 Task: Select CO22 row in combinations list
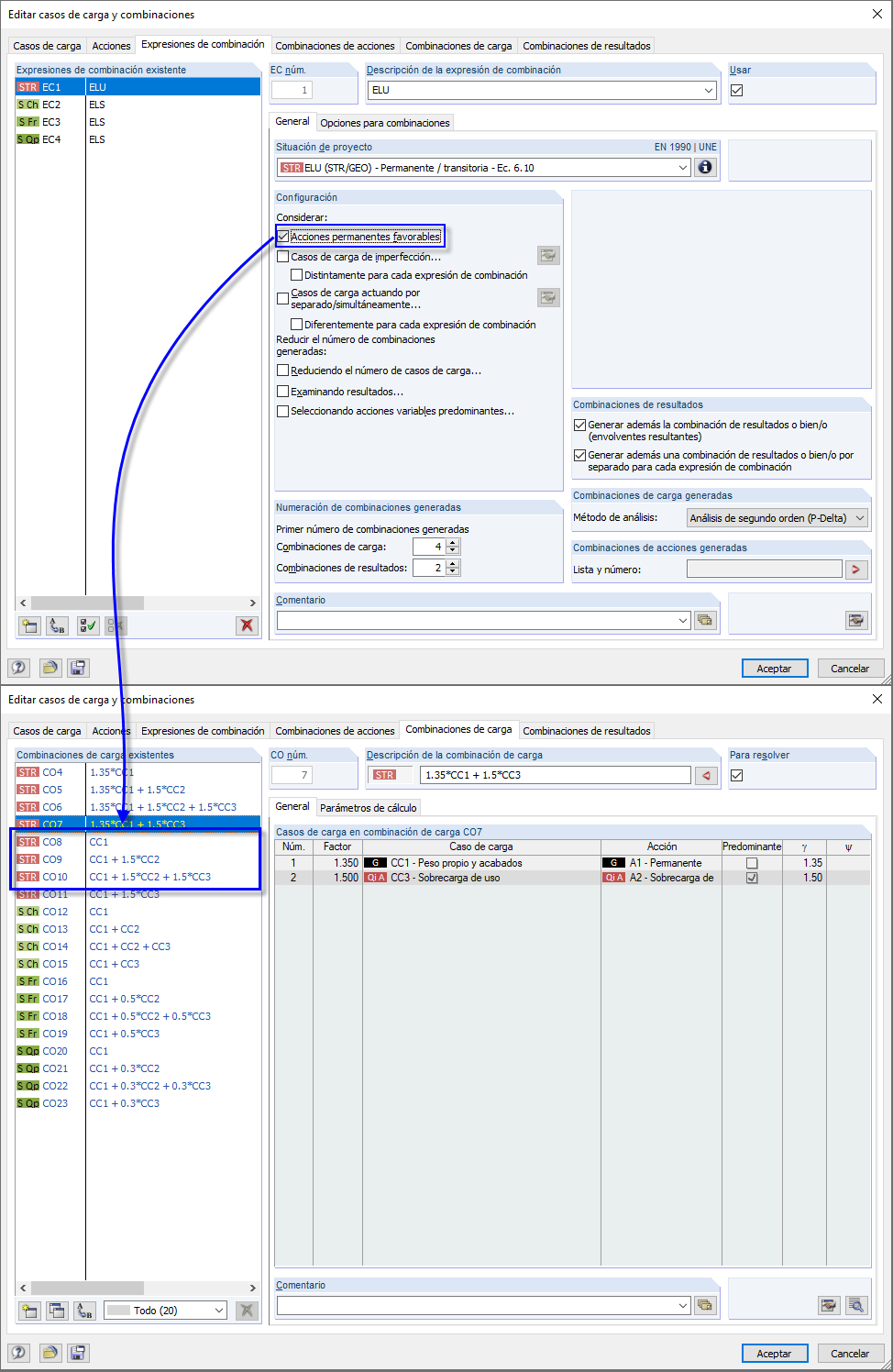click(138, 1086)
